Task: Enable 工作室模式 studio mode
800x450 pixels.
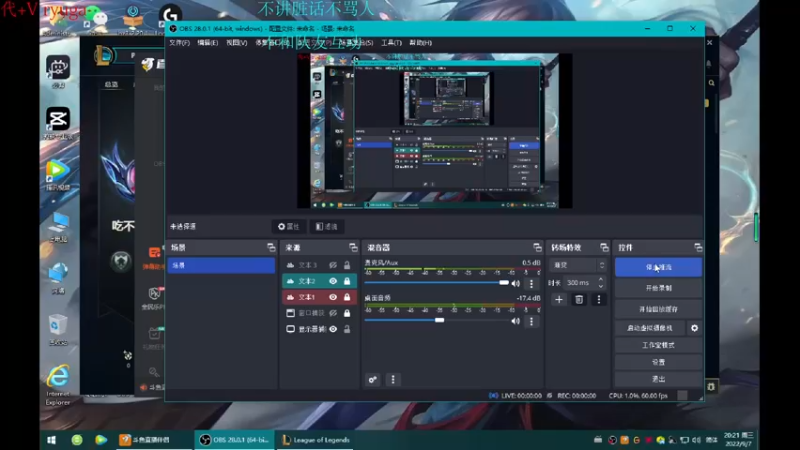Action: [x=658, y=345]
